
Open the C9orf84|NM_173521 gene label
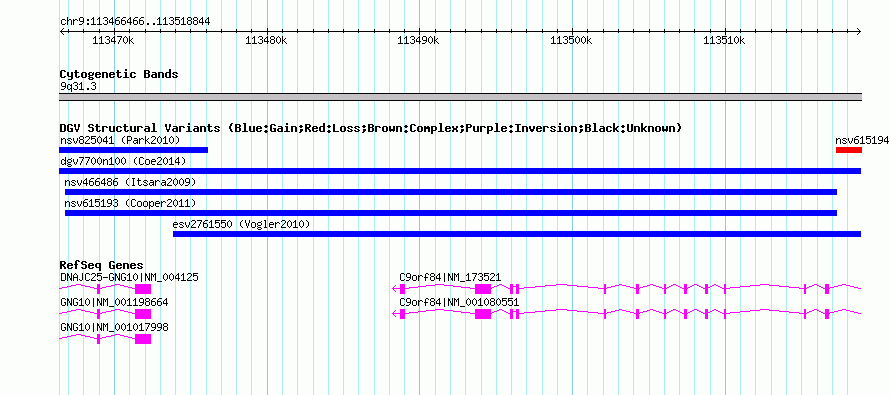pyautogui.click(x=450, y=277)
